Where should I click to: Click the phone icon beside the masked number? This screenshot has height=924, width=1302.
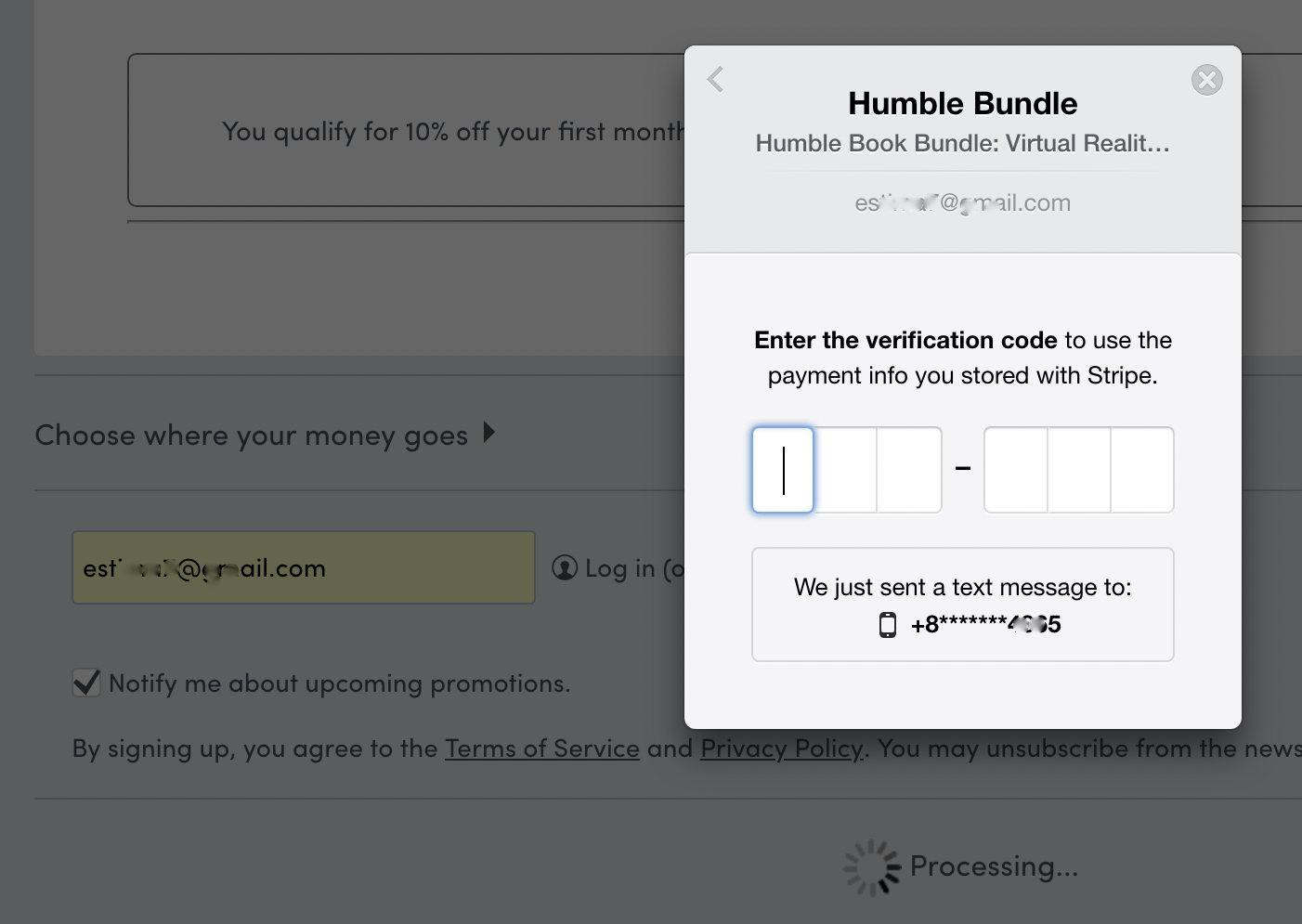click(x=888, y=625)
